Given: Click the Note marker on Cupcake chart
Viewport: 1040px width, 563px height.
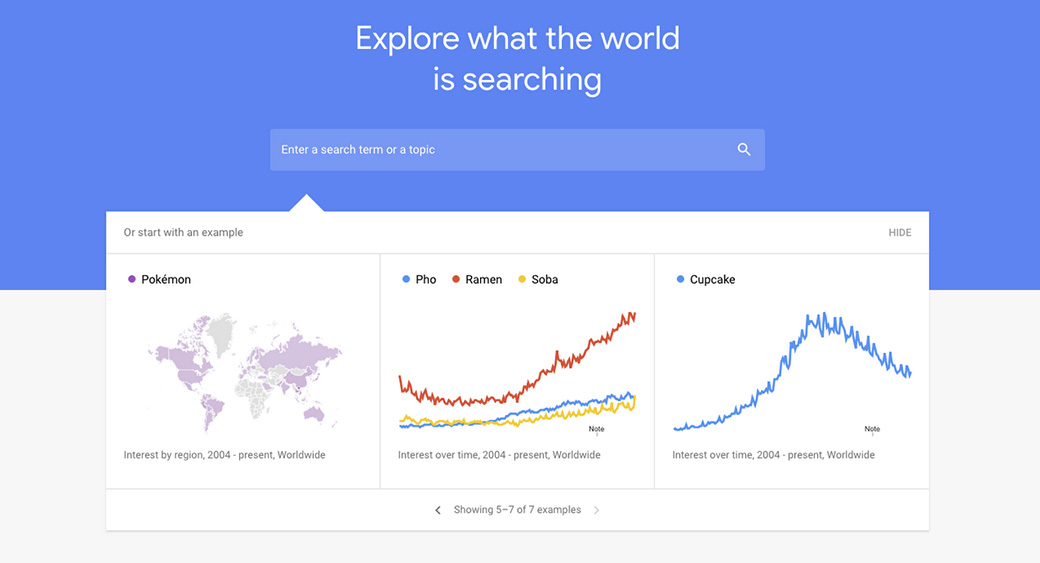Looking at the screenshot, I should point(872,429).
